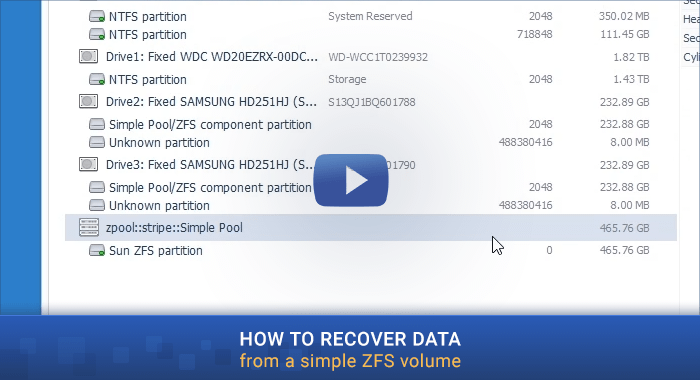The height and width of the screenshot is (380, 700).
Task: Select the Sun ZFS partition entry
Action: (x=371, y=251)
